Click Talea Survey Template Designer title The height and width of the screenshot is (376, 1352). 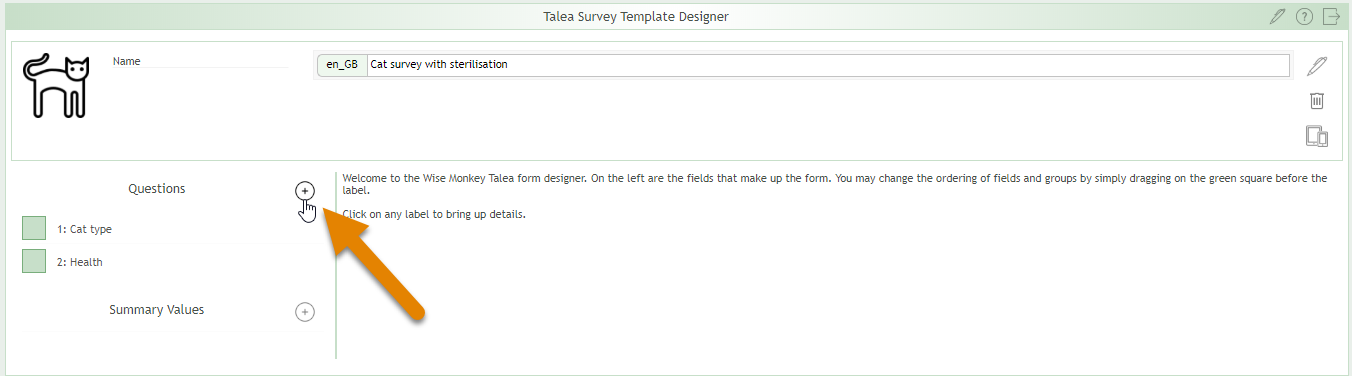point(635,17)
